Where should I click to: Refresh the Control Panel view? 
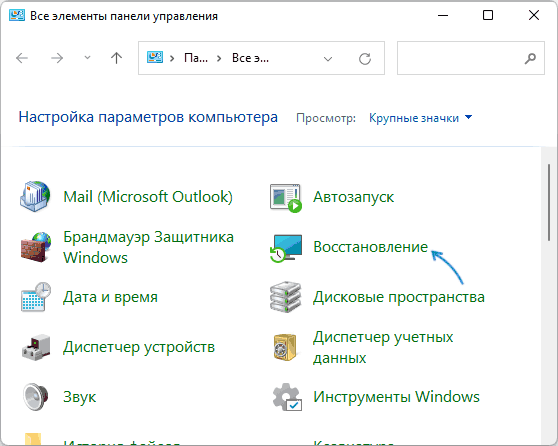click(x=365, y=58)
